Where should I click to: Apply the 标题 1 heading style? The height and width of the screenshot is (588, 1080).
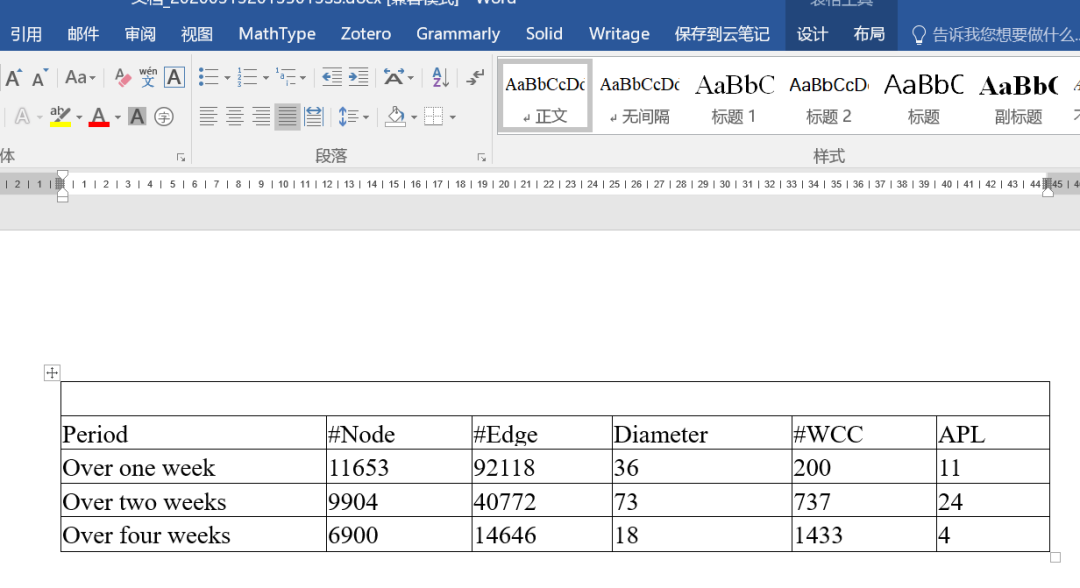(734, 96)
